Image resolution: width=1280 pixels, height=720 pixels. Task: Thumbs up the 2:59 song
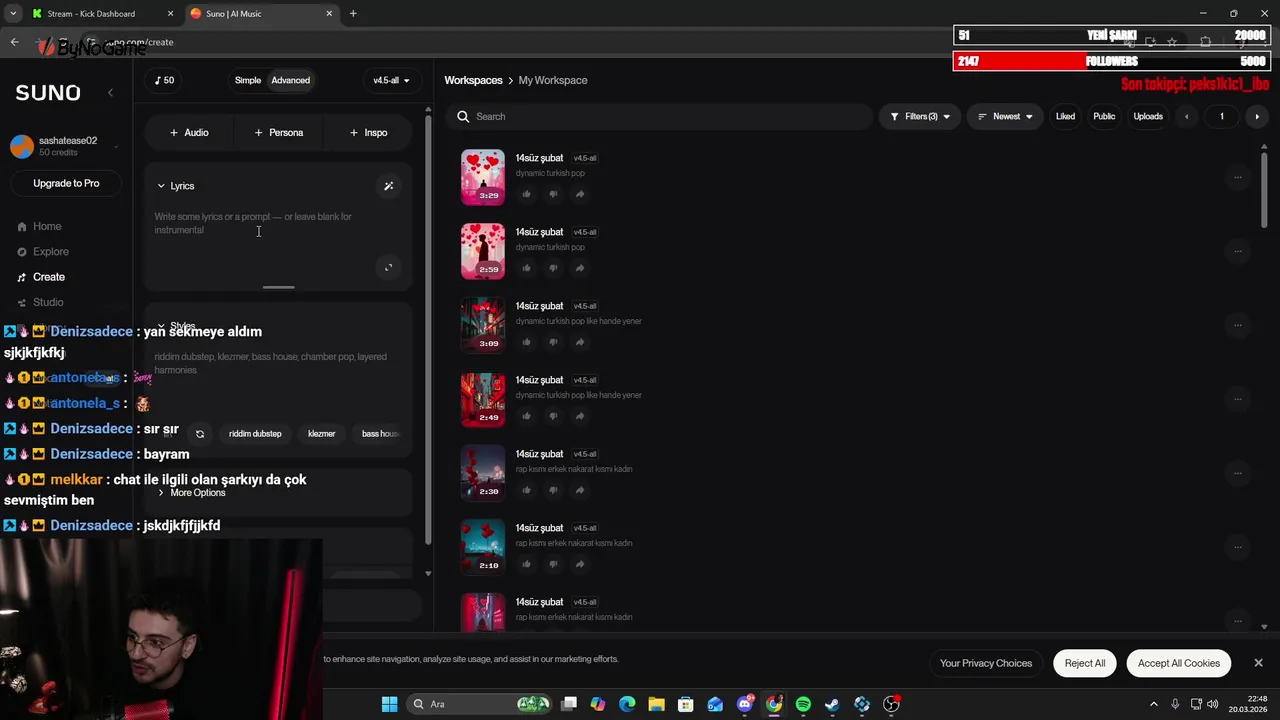tap(527, 268)
